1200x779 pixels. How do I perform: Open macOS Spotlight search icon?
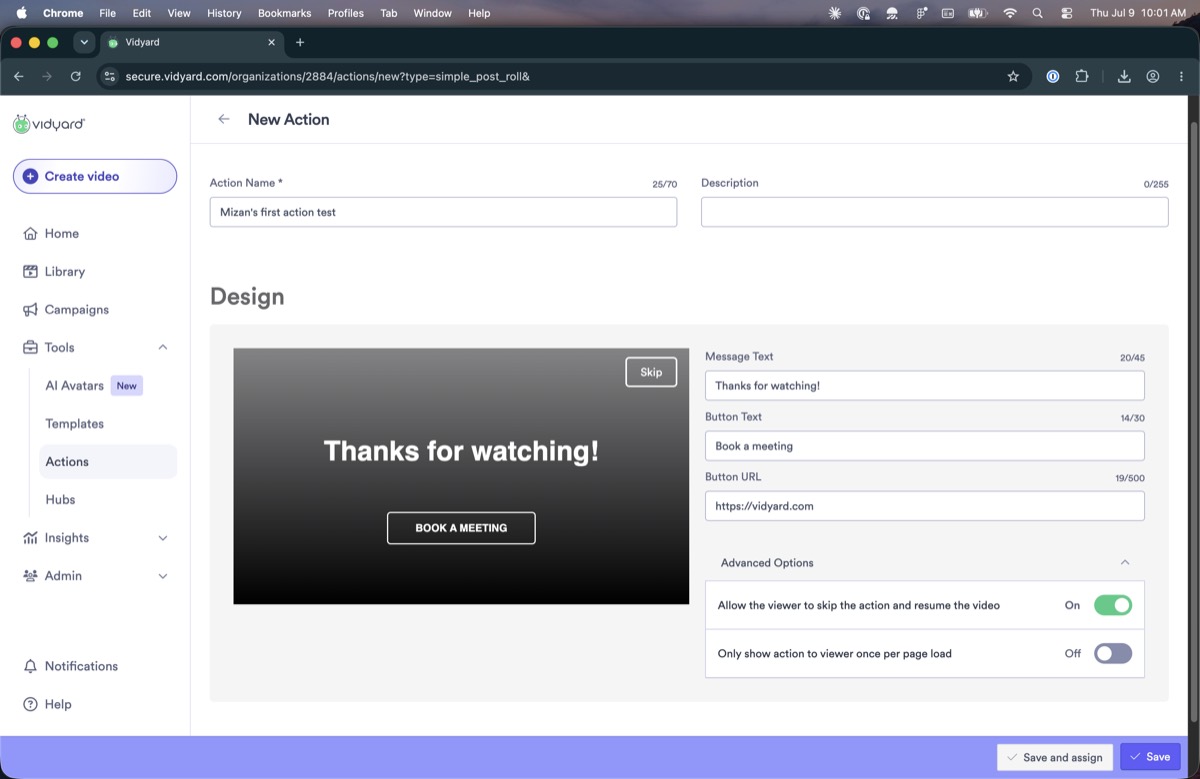point(1037,13)
